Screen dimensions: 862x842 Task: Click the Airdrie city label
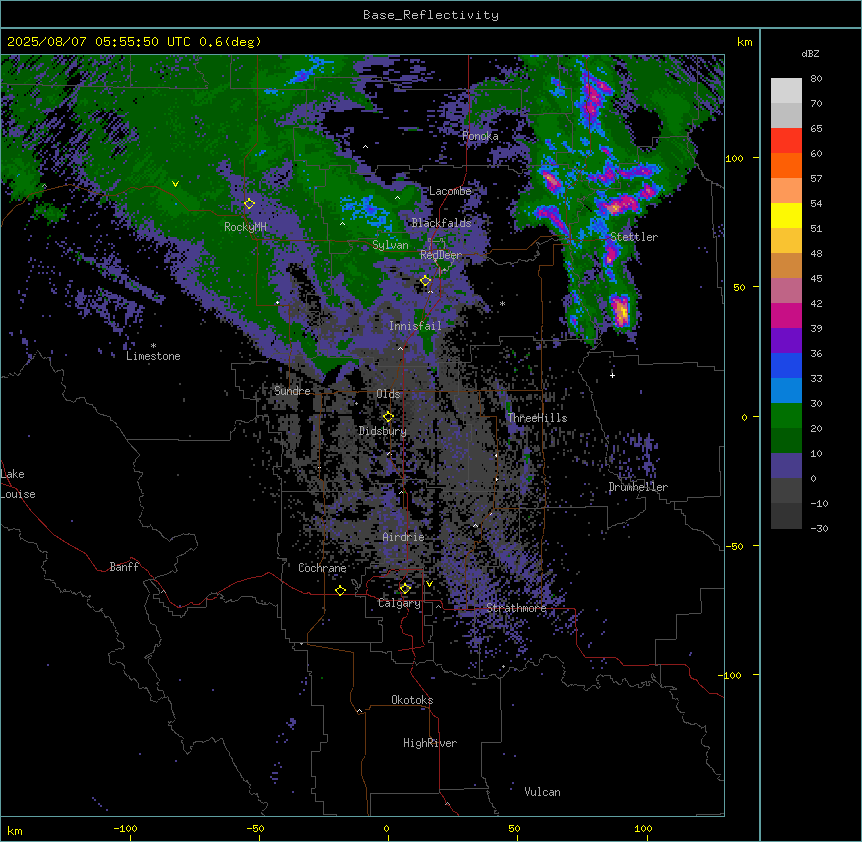click(403, 537)
